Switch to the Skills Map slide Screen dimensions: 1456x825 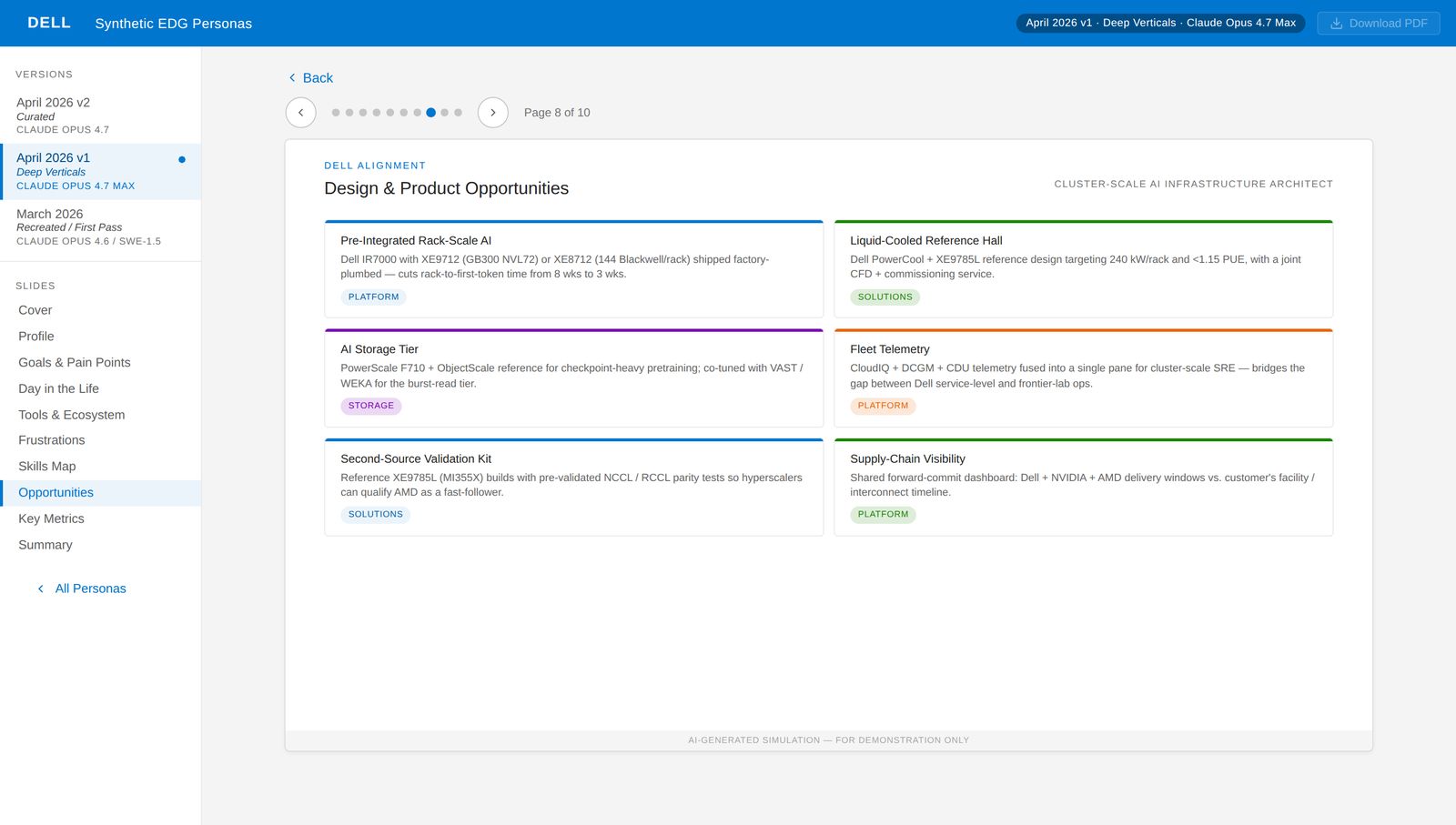click(x=47, y=466)
